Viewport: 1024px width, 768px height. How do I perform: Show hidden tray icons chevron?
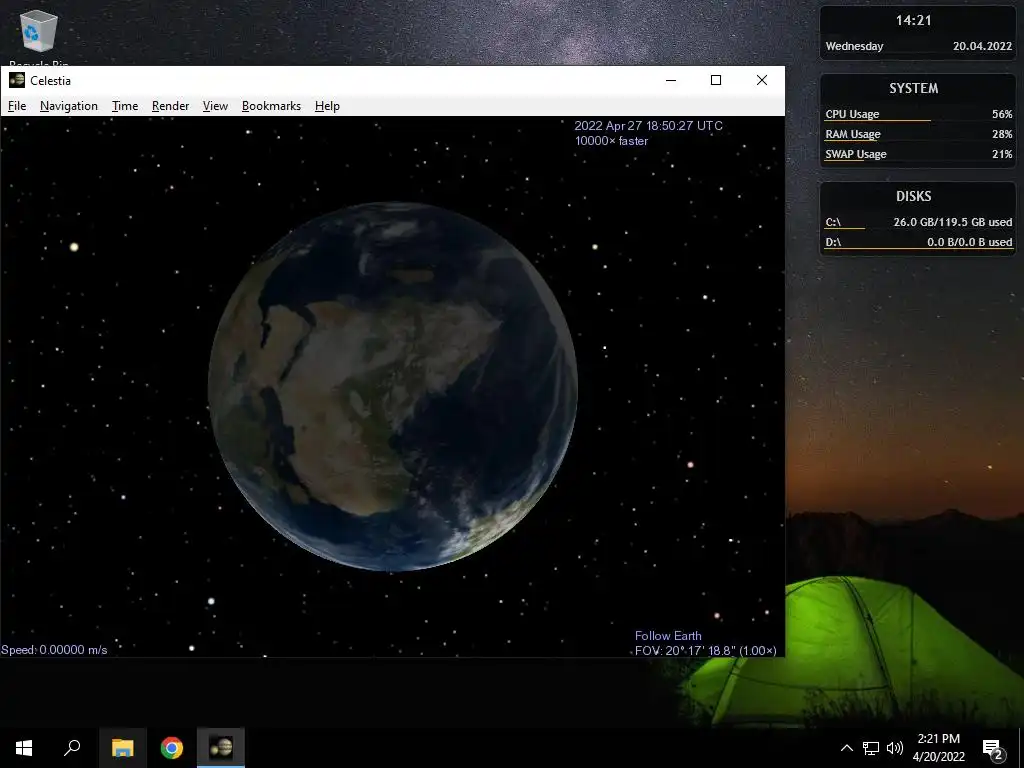846,748
